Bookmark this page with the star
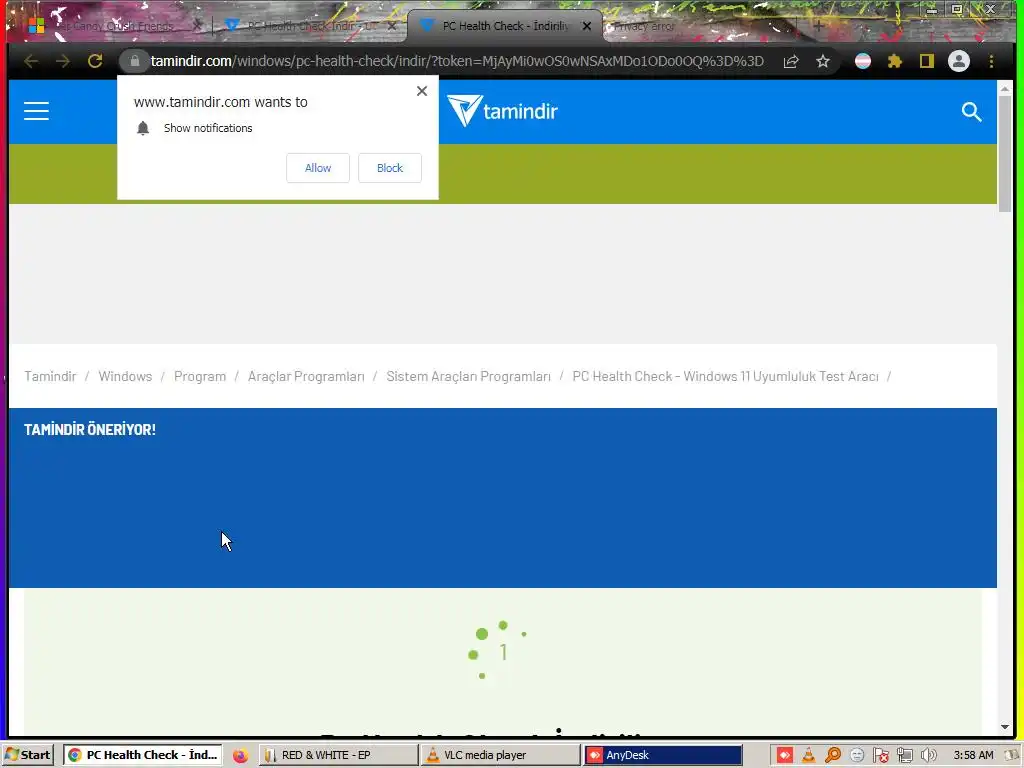The image size is (1024, 768). point(823,61)
